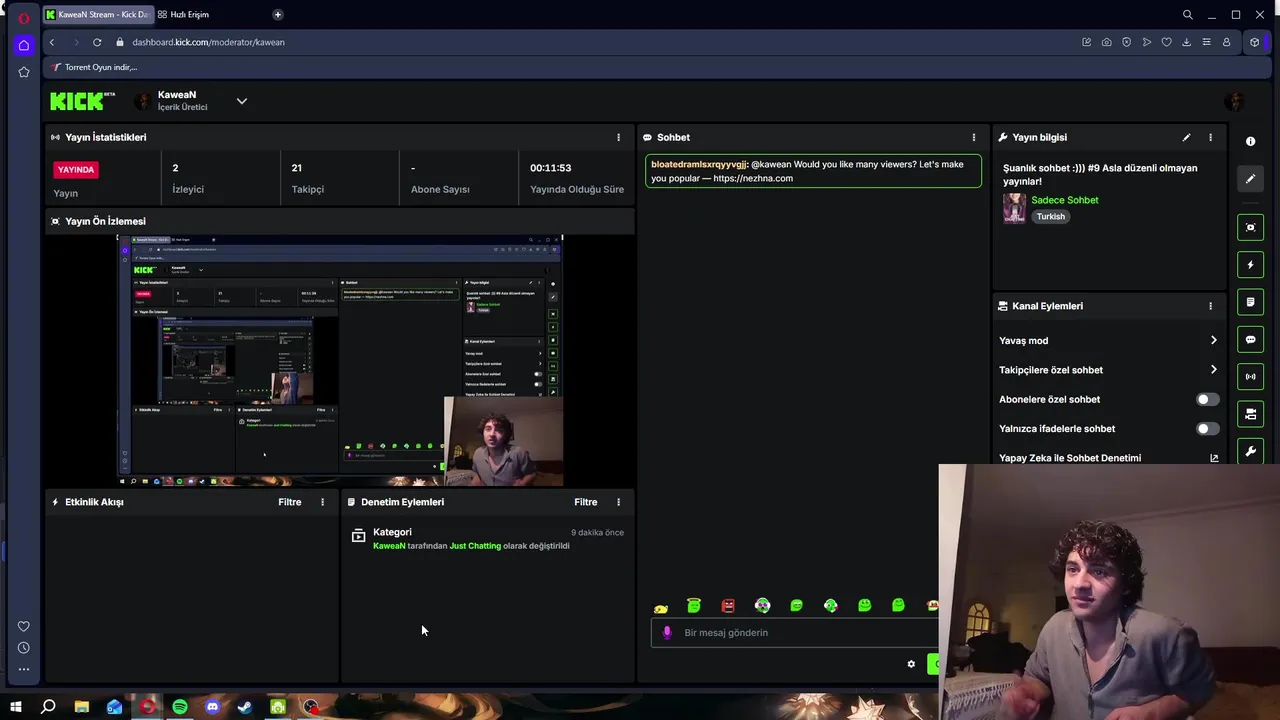Click Opera sidebar heart icon
The image size is (1280, 720).
tap(24, 626)
